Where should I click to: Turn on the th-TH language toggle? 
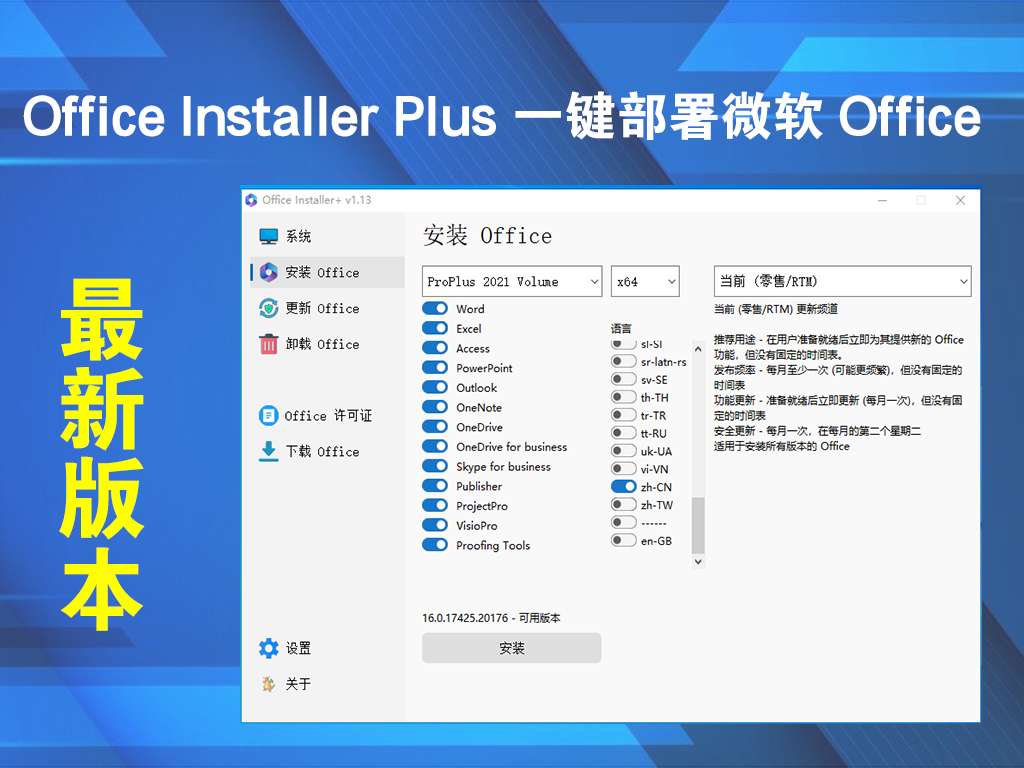624,396
